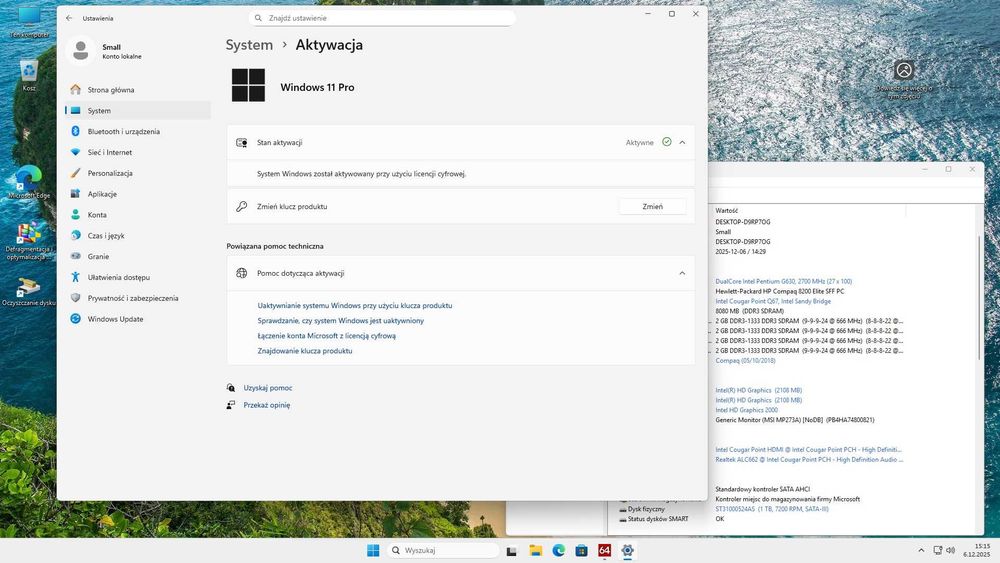Collapse Pomoc dotycząca aktywacji section
The image size is (1000, 563).
pos(682,273)
